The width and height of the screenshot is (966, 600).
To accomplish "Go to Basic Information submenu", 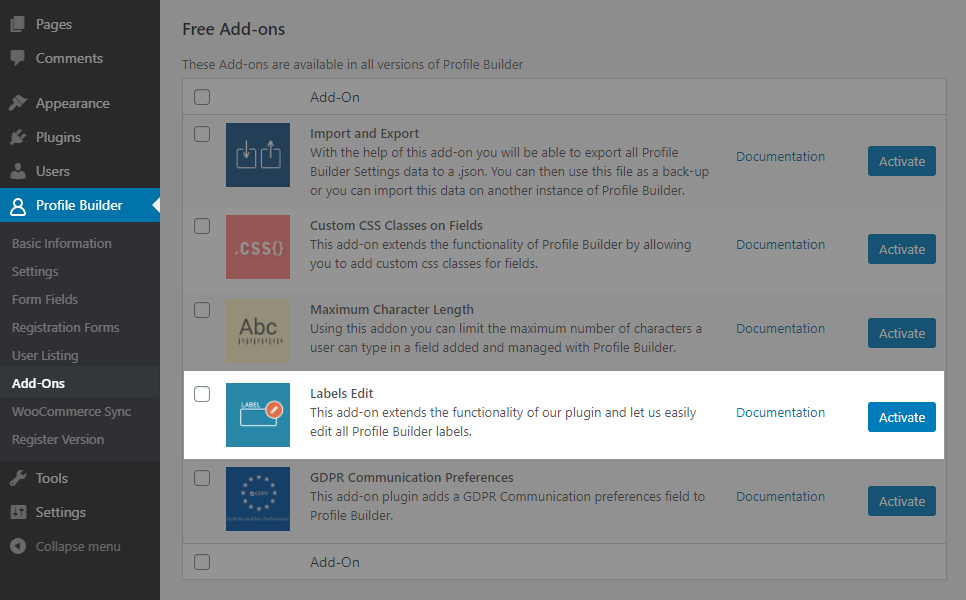I will pyautogui.click(x=62, y=243).
